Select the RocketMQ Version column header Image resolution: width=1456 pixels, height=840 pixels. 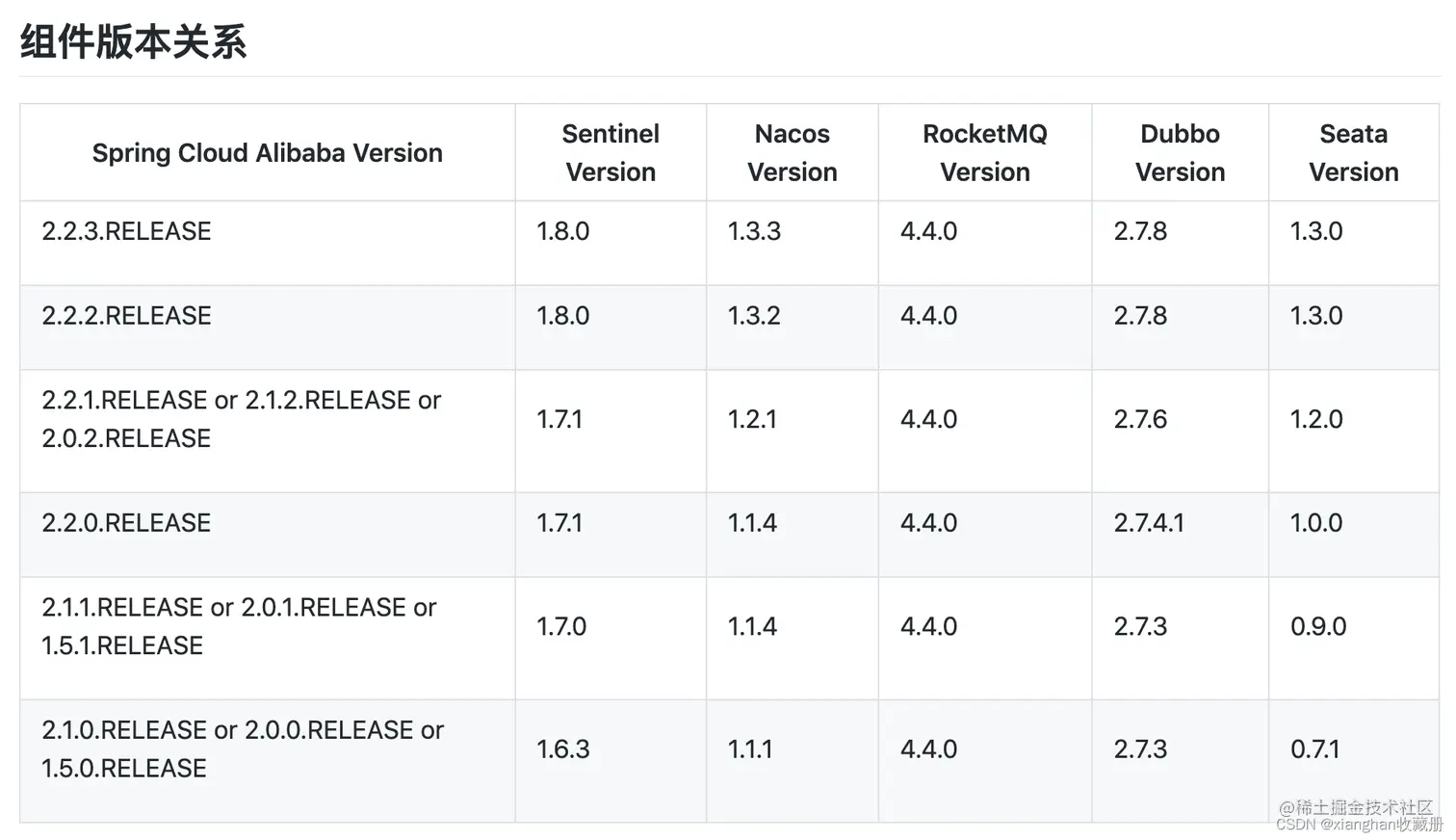point(984,152)
